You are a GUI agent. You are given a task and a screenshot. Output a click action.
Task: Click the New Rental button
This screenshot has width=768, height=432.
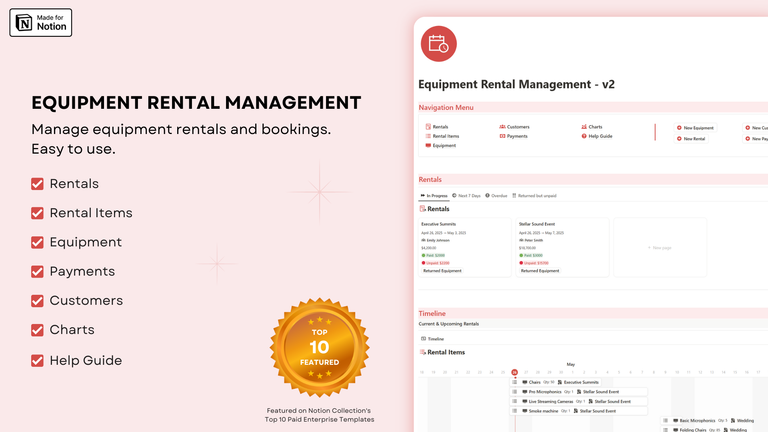(694, 139)
